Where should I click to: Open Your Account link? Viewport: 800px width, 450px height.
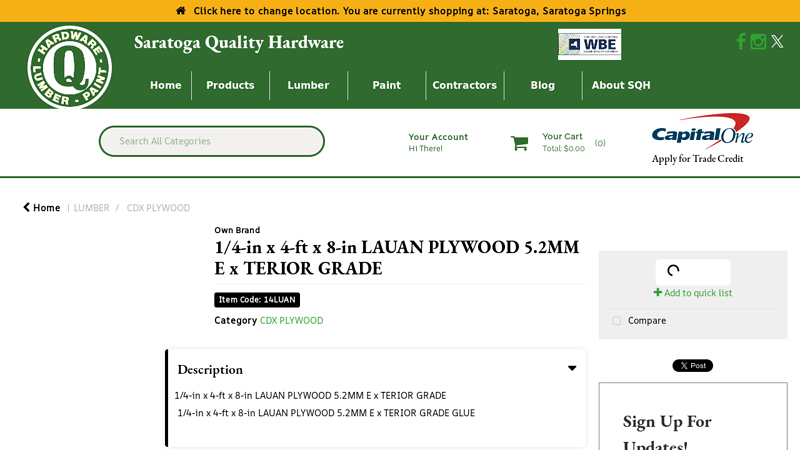click(438, 137)
